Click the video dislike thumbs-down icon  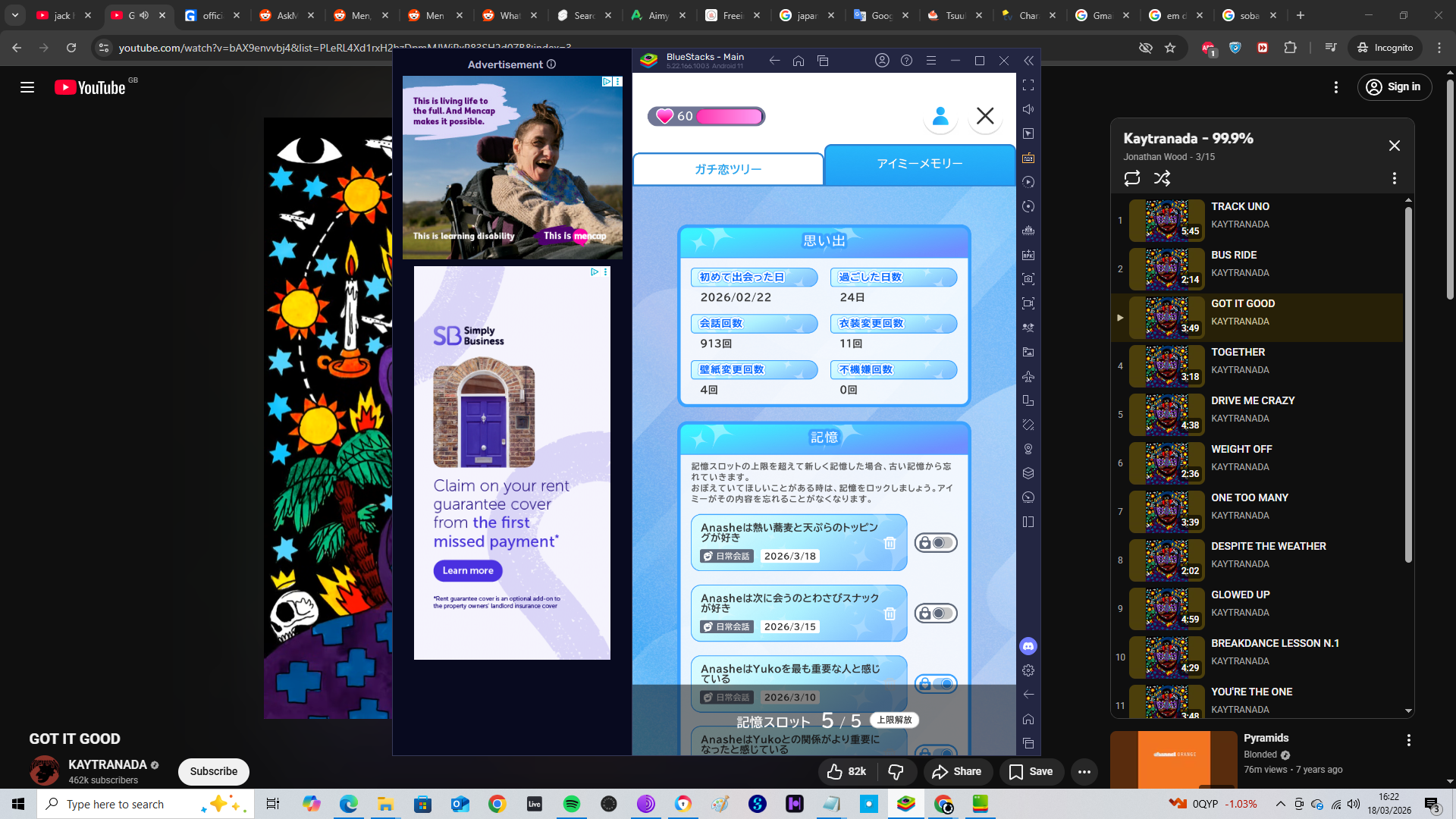(x=896, y=771)
